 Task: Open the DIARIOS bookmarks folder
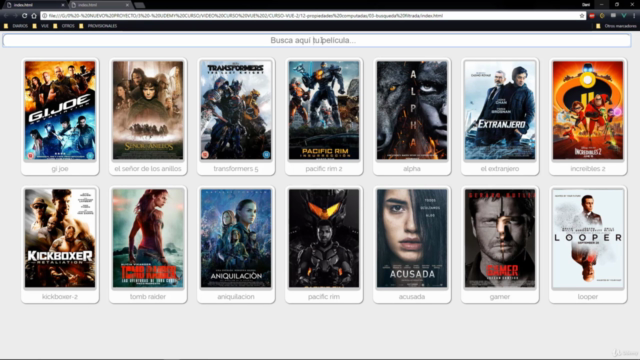tap(16, 26)
